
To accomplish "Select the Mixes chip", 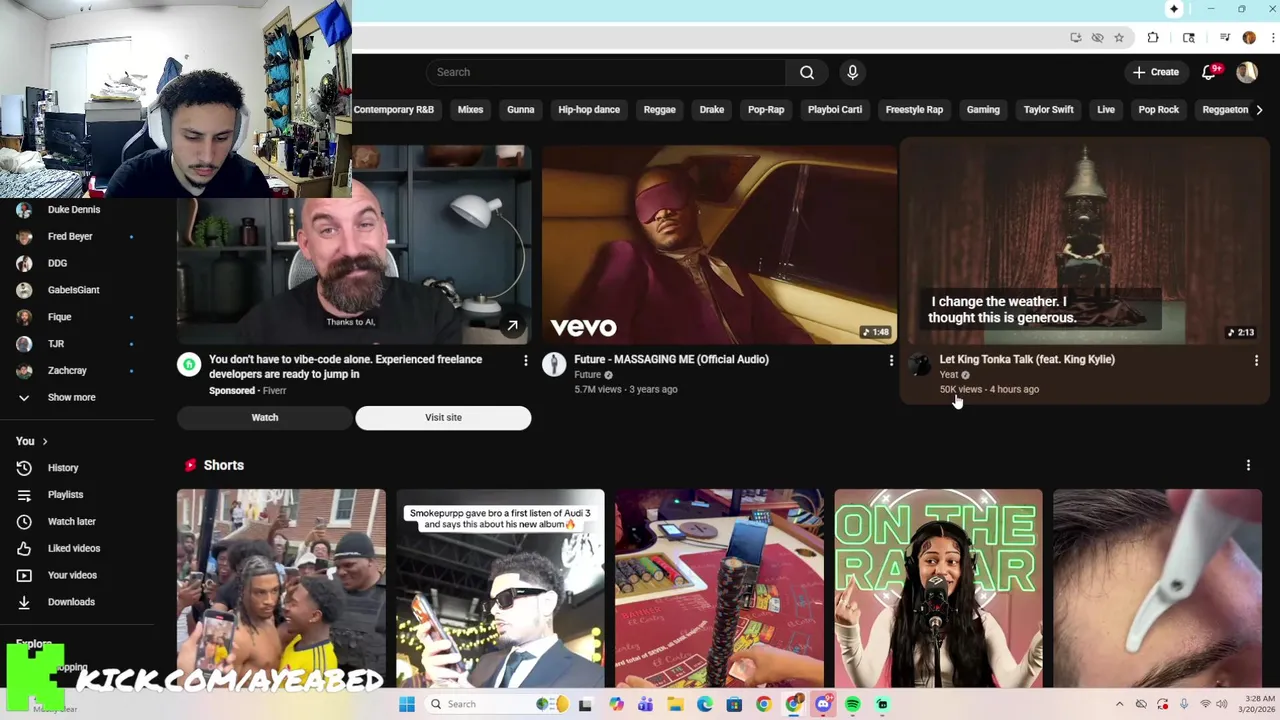I will (470, 110).
